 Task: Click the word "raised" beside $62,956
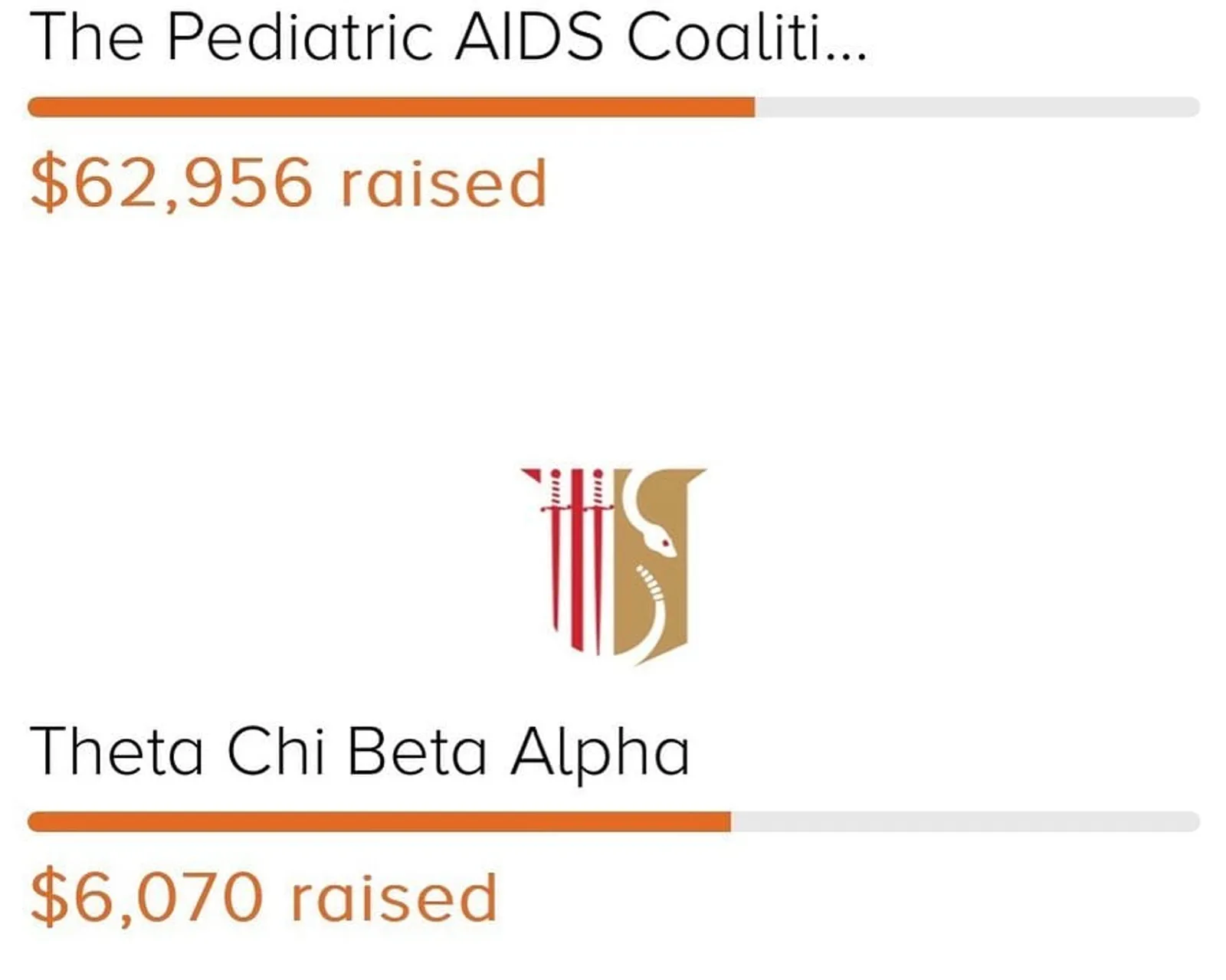[444, 183]
